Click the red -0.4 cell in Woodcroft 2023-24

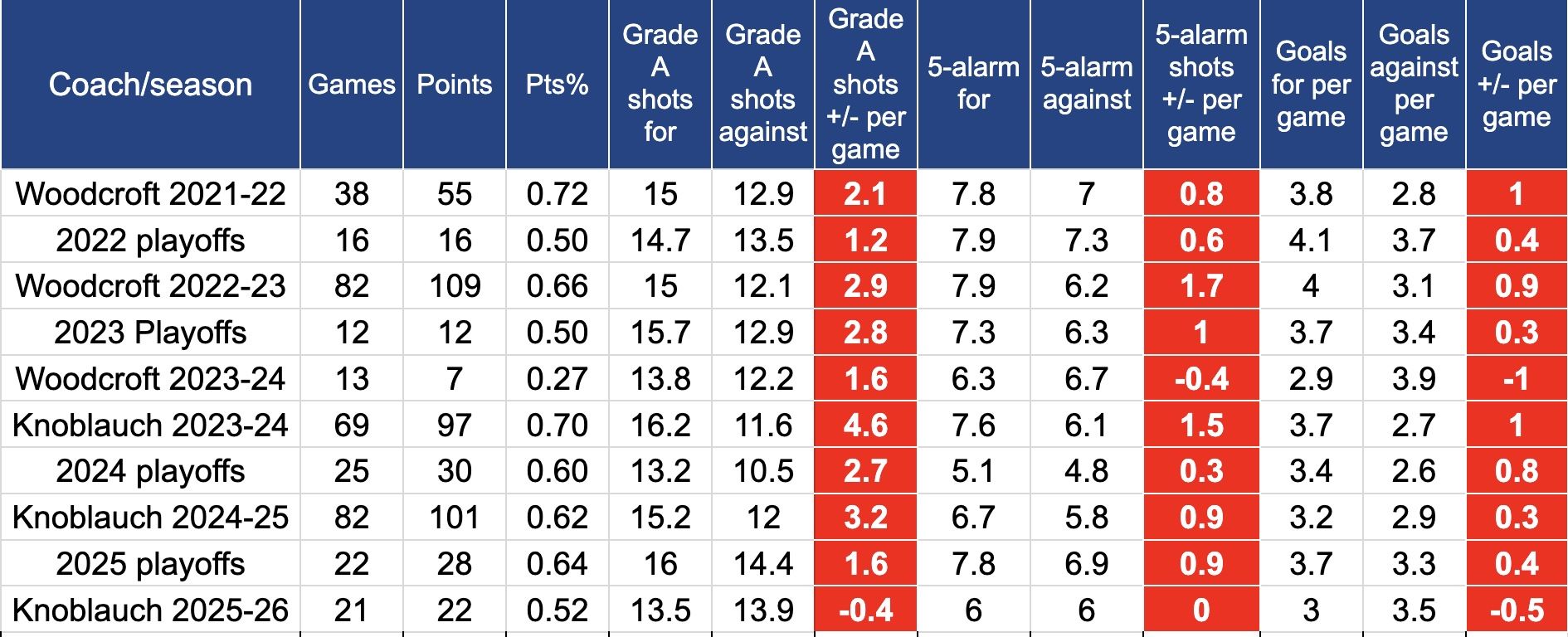[1201, 379]
